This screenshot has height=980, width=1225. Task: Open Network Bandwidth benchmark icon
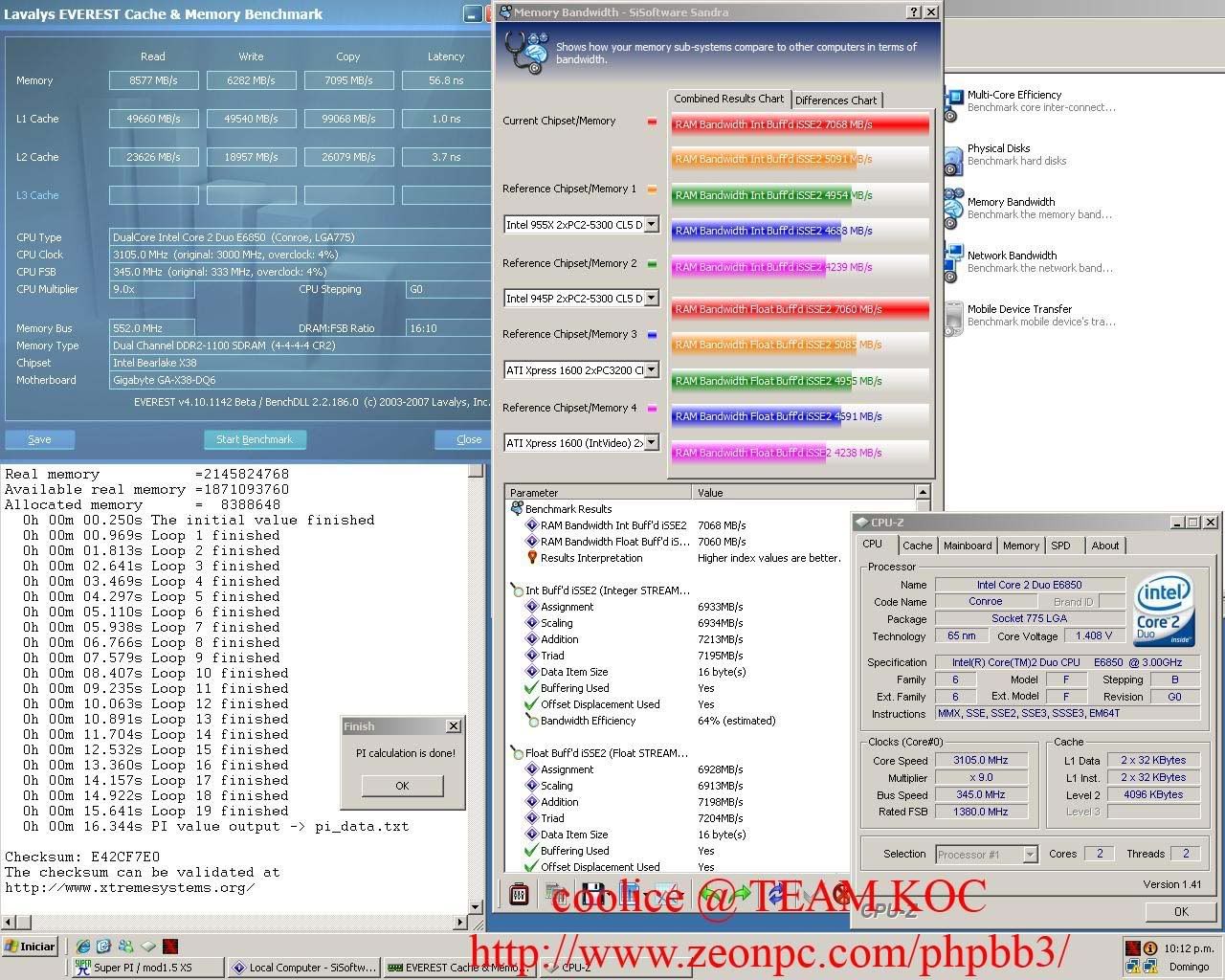pos(953,263)
